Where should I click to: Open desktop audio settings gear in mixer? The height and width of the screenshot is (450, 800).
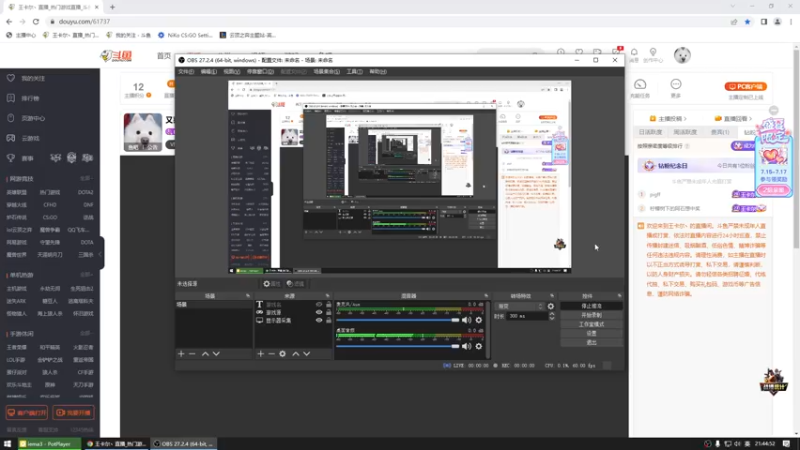pyautogui.click(x=479, y=346)
